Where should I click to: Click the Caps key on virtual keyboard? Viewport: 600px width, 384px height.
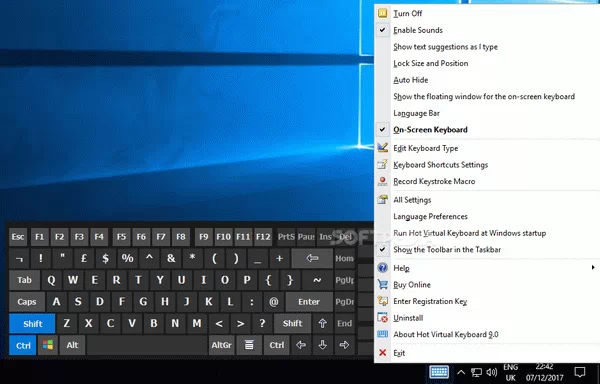[x=26, y=302]
